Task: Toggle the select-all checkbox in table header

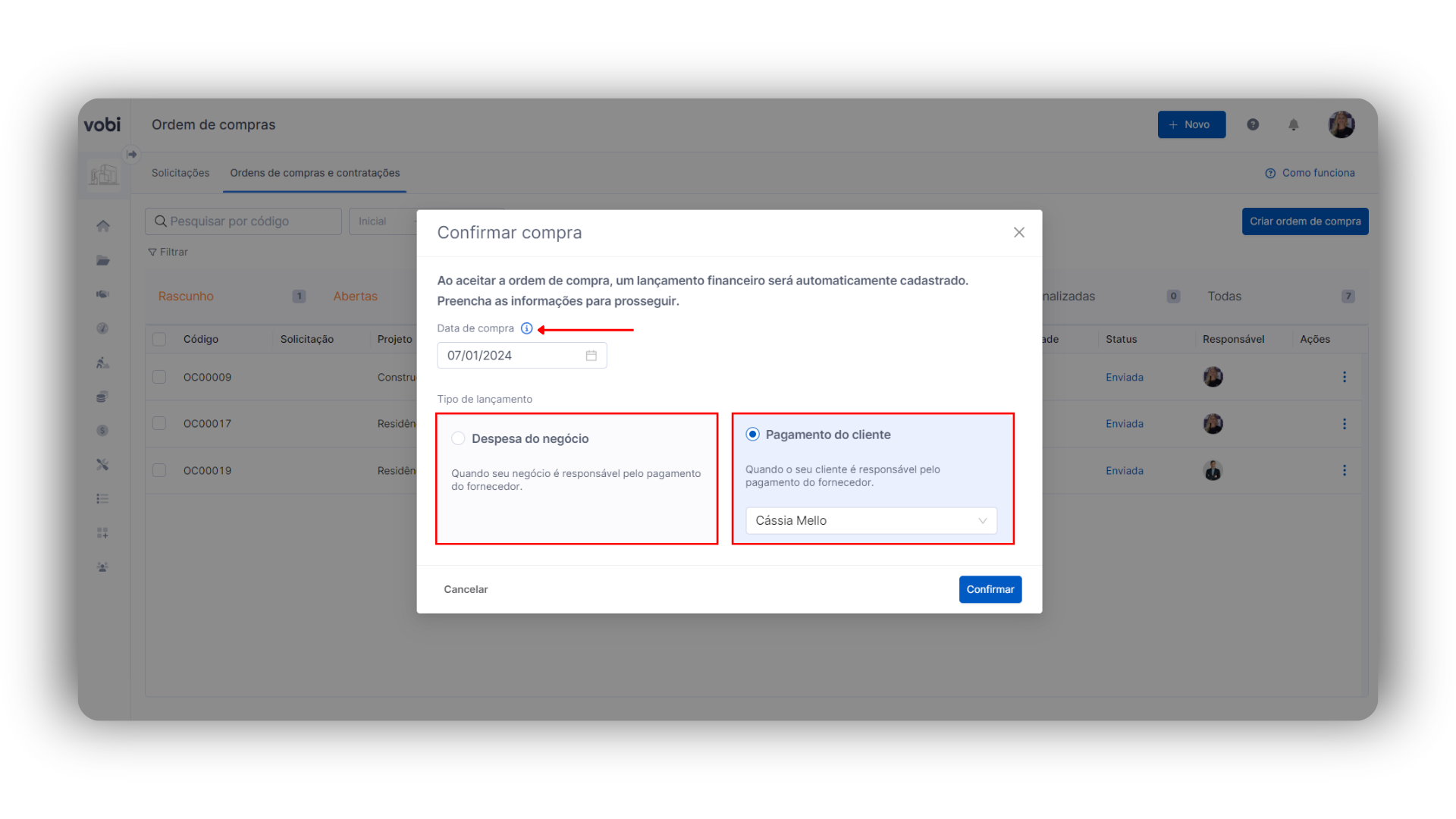Action: [159, 339]
